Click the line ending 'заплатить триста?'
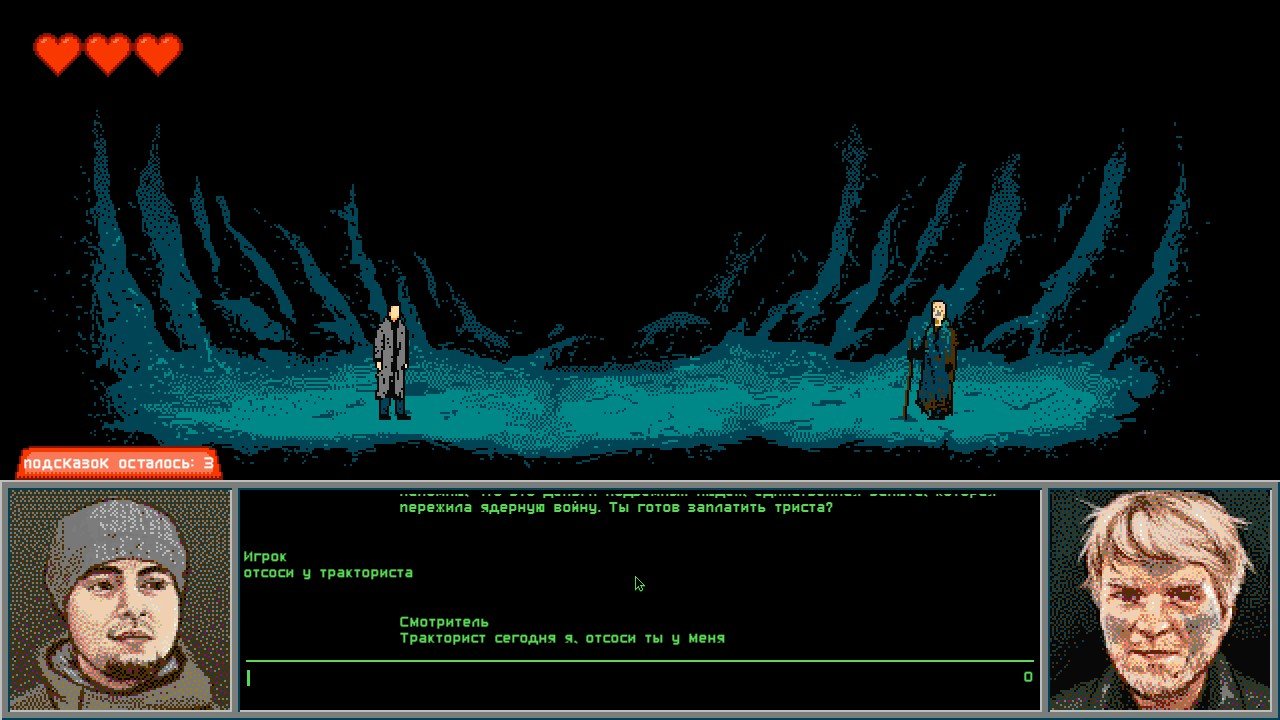The height and width of the screenshot is (720, 1280). tap(616, 507)
